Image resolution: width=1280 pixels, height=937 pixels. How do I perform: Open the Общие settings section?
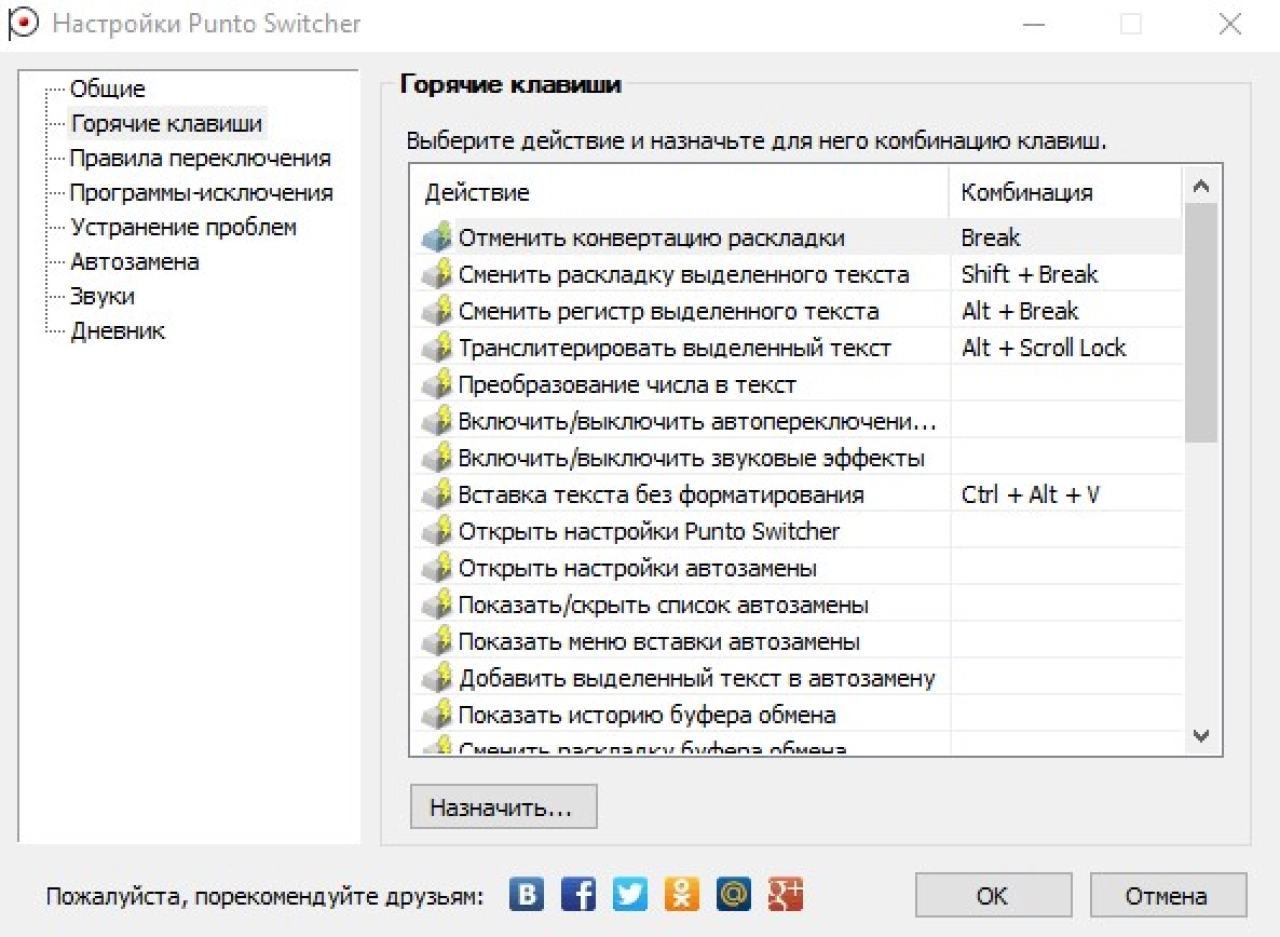click(107, 89)
